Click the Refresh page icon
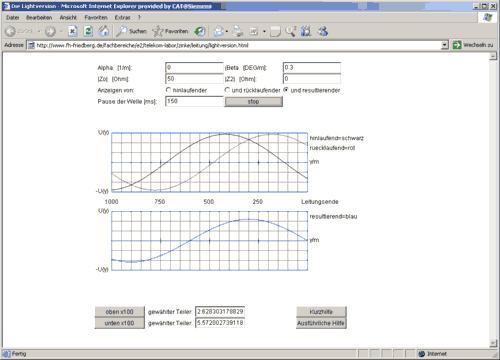 88,31
